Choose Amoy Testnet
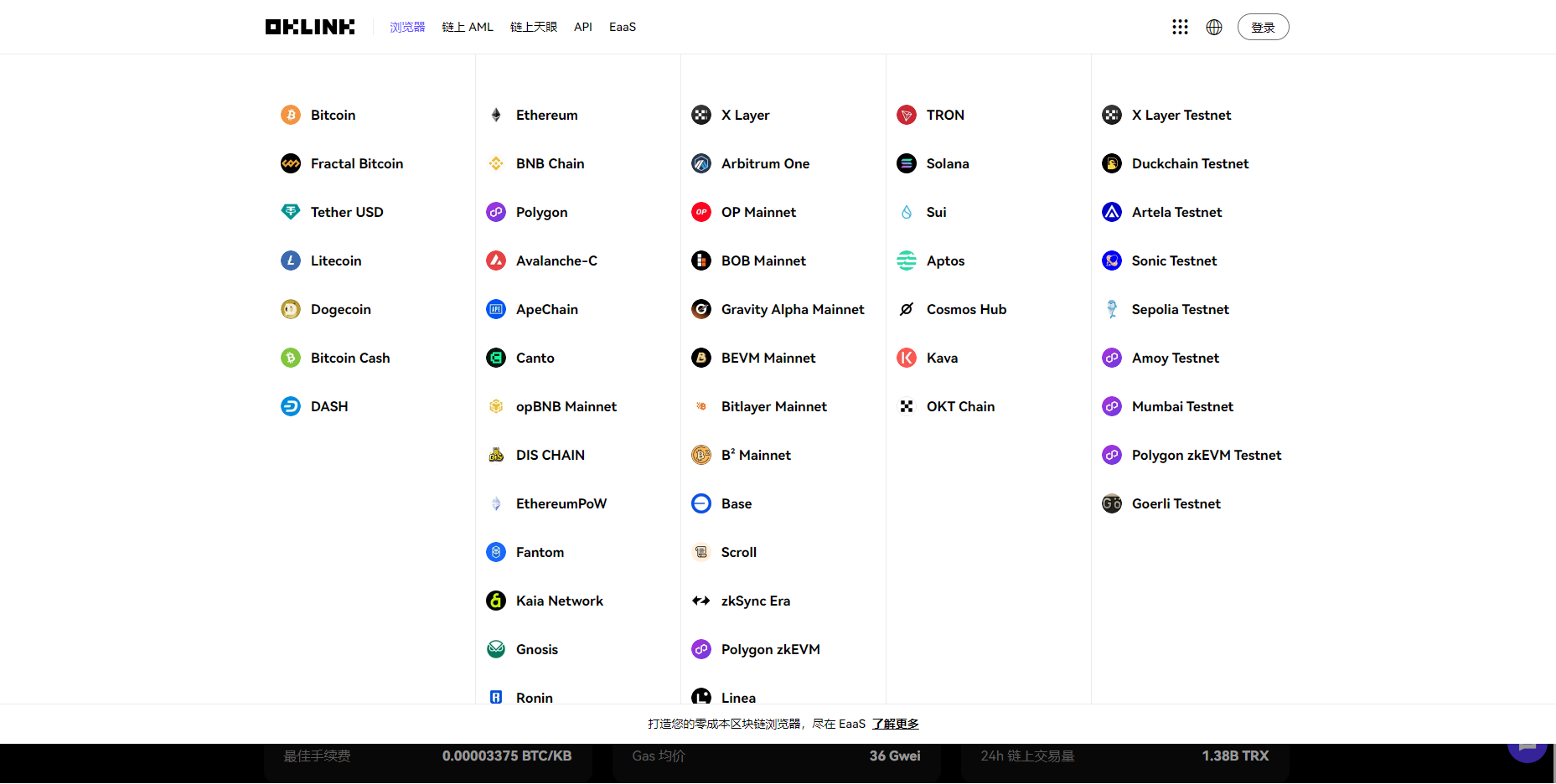 (1175, 358)
